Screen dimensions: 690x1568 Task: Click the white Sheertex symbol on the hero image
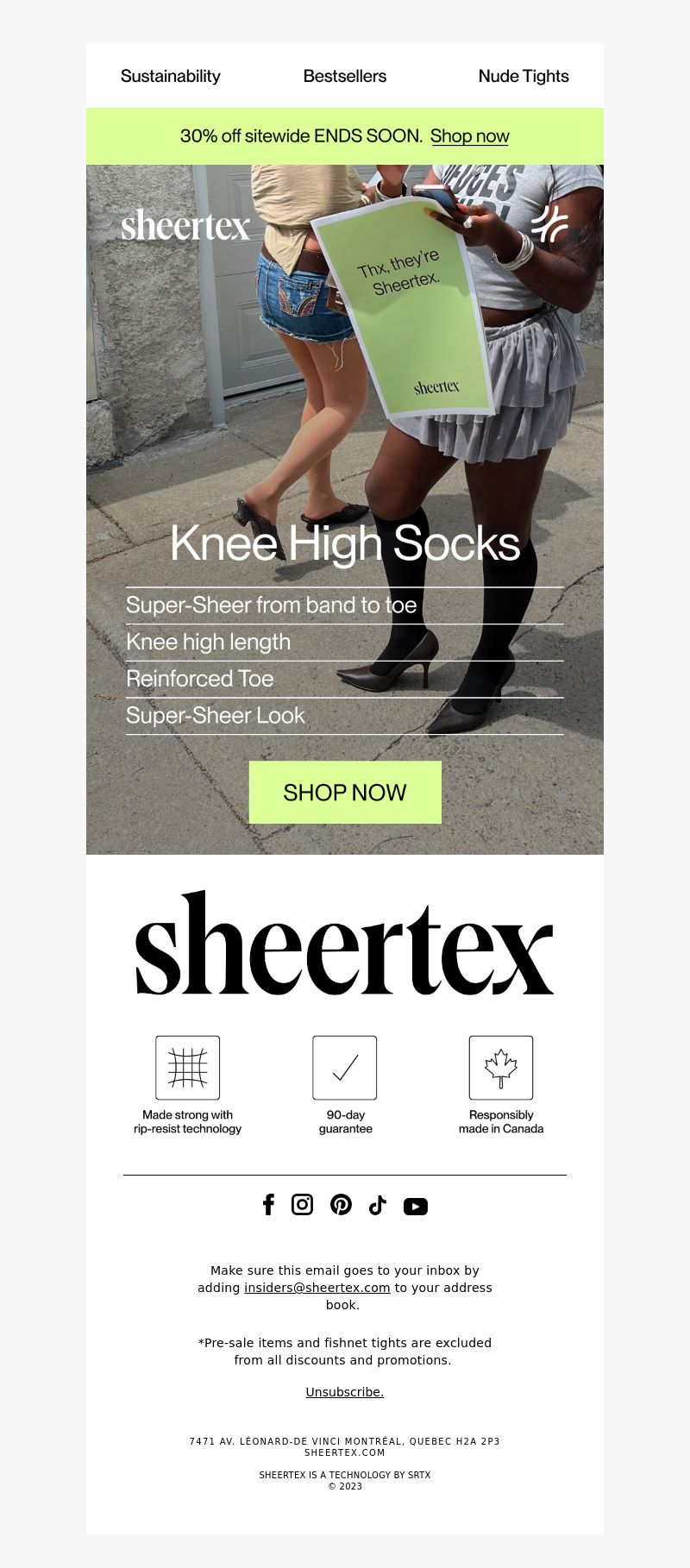point(549,224)
